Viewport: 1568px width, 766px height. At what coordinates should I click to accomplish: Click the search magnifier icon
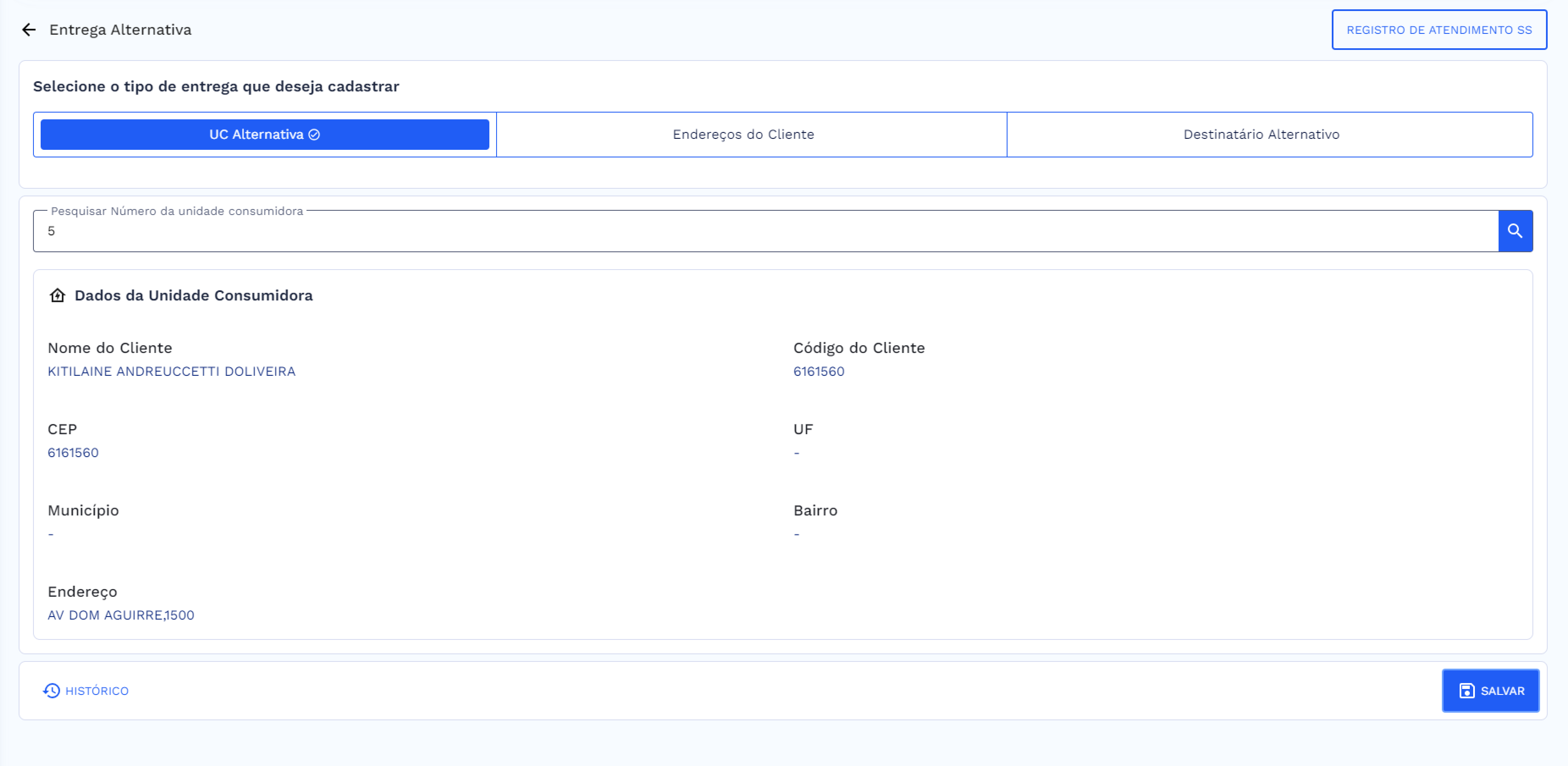click(1515, 231)
